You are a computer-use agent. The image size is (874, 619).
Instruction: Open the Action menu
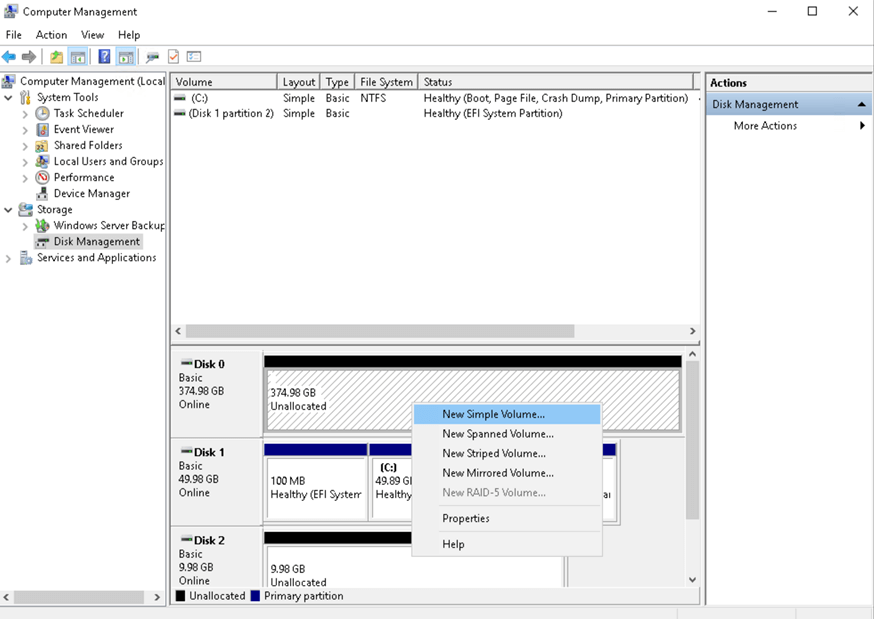[x=51, y=35]
